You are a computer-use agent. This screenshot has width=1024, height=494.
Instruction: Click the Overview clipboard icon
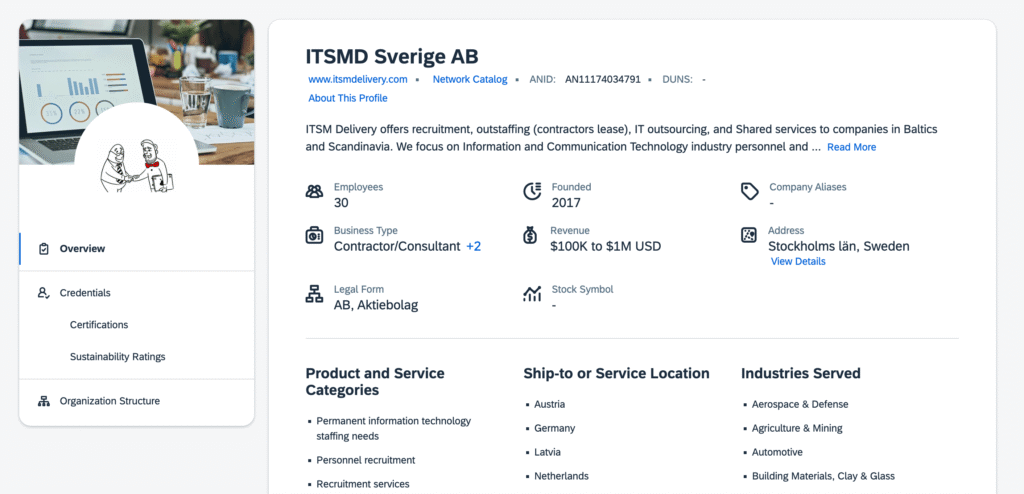coord(44,249)
